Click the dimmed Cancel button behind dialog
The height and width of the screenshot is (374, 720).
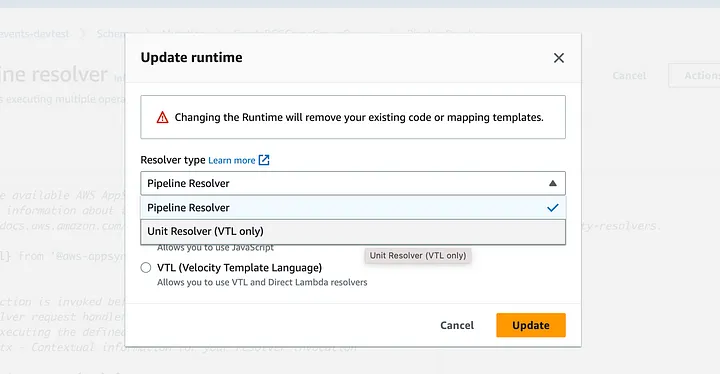[629, 76]
